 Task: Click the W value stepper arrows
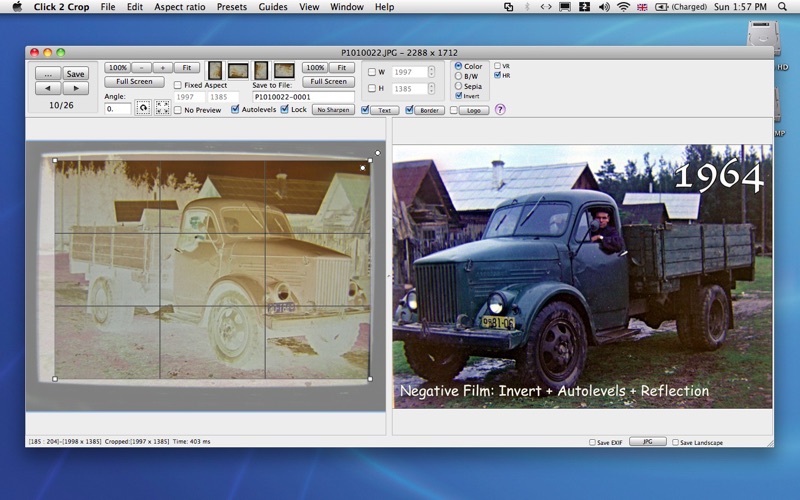(431, 72)
